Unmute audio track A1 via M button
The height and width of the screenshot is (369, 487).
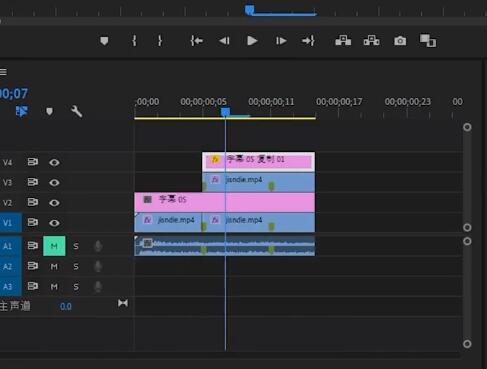(x=54, y=246)
